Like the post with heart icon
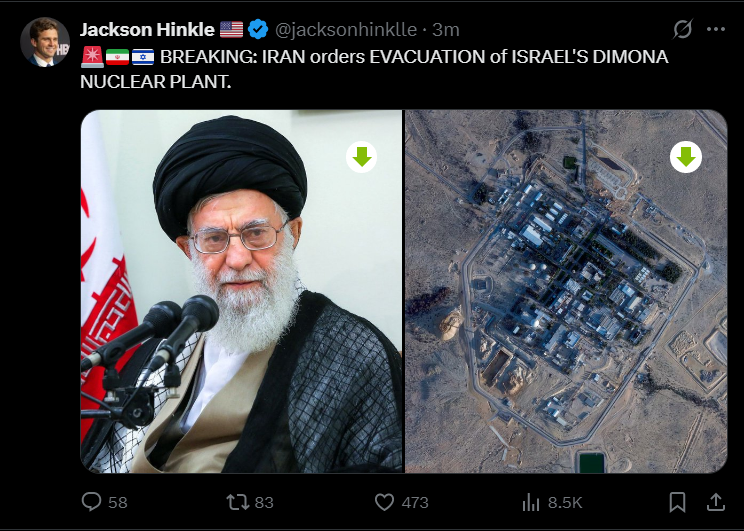 (x=384, y=502)
